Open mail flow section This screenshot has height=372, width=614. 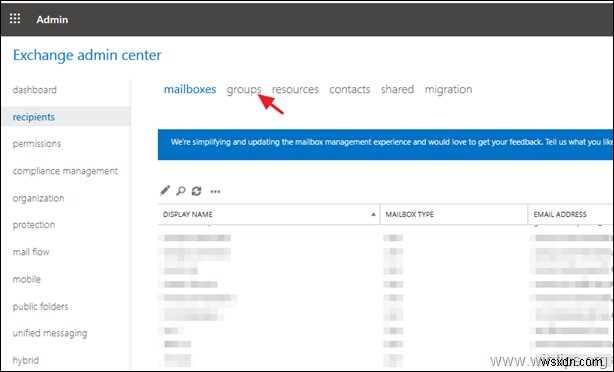(31, 252)
